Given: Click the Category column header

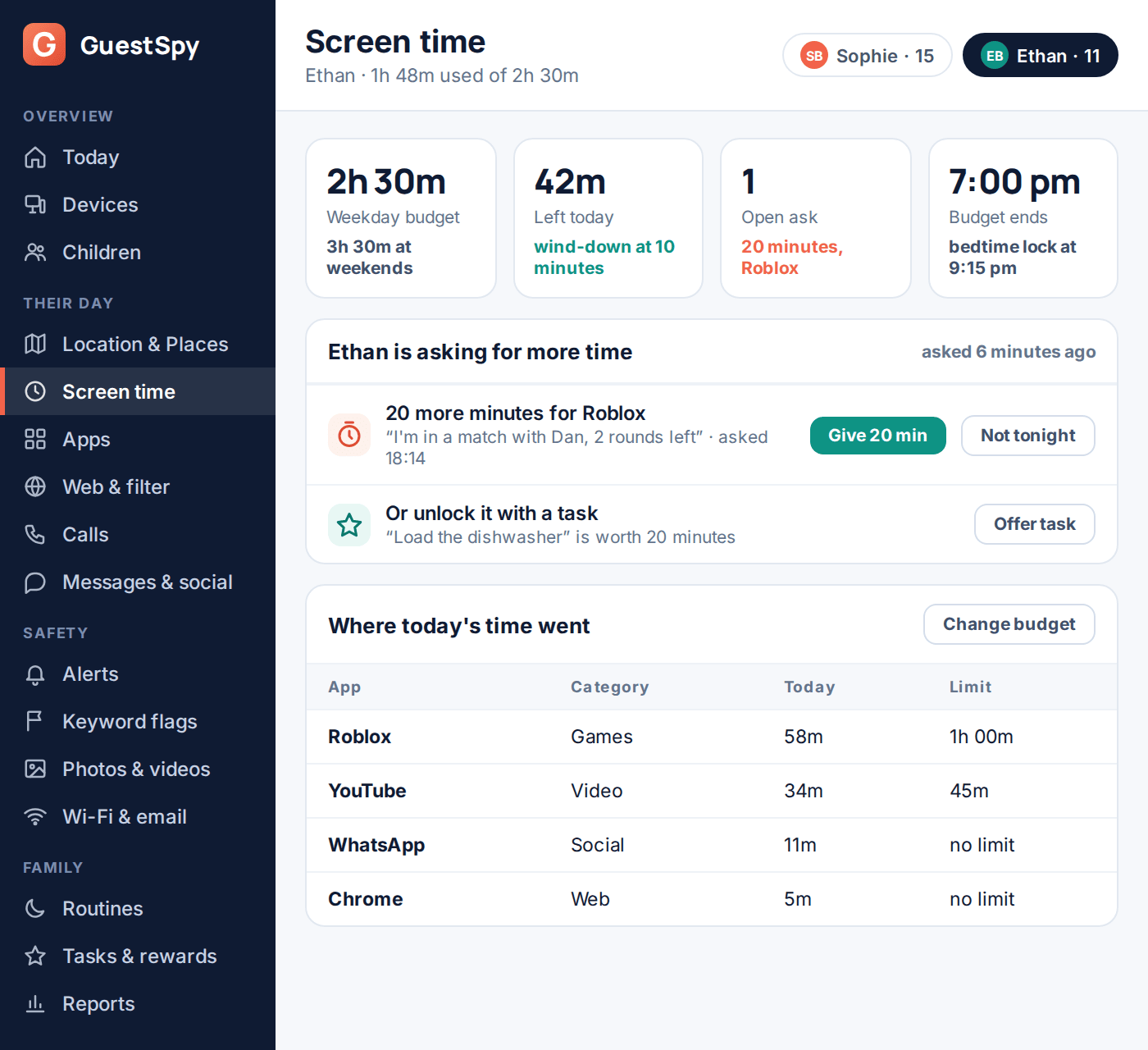Looking at the screenshot, I should click(609, 687).
